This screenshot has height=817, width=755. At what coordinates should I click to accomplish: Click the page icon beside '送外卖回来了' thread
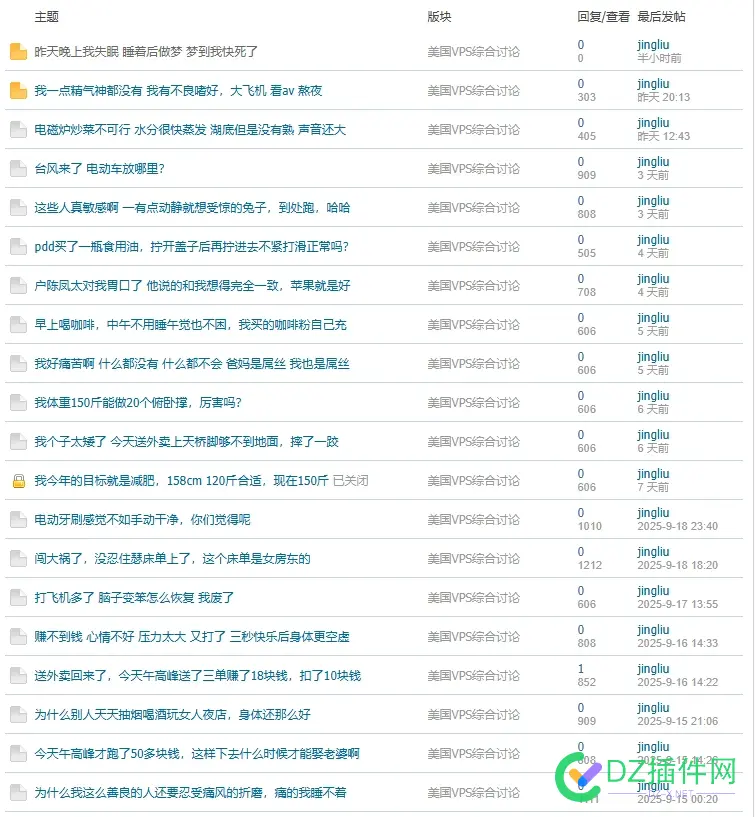pyautogui.click(x=18, y=676)
